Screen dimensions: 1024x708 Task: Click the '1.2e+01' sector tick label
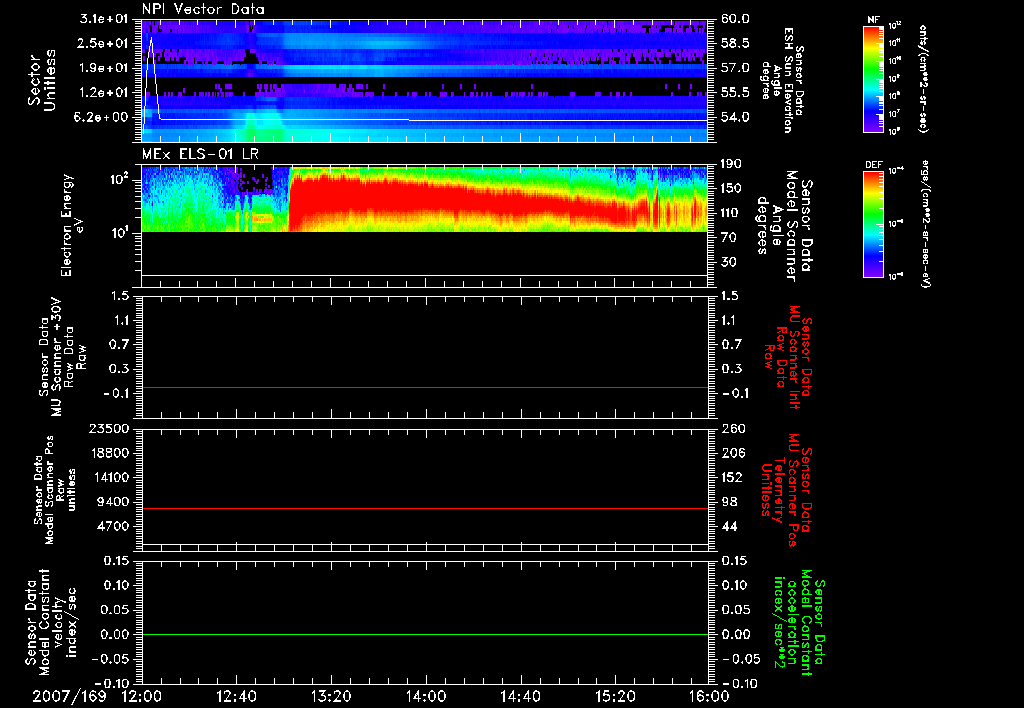[x=103, y=93]
